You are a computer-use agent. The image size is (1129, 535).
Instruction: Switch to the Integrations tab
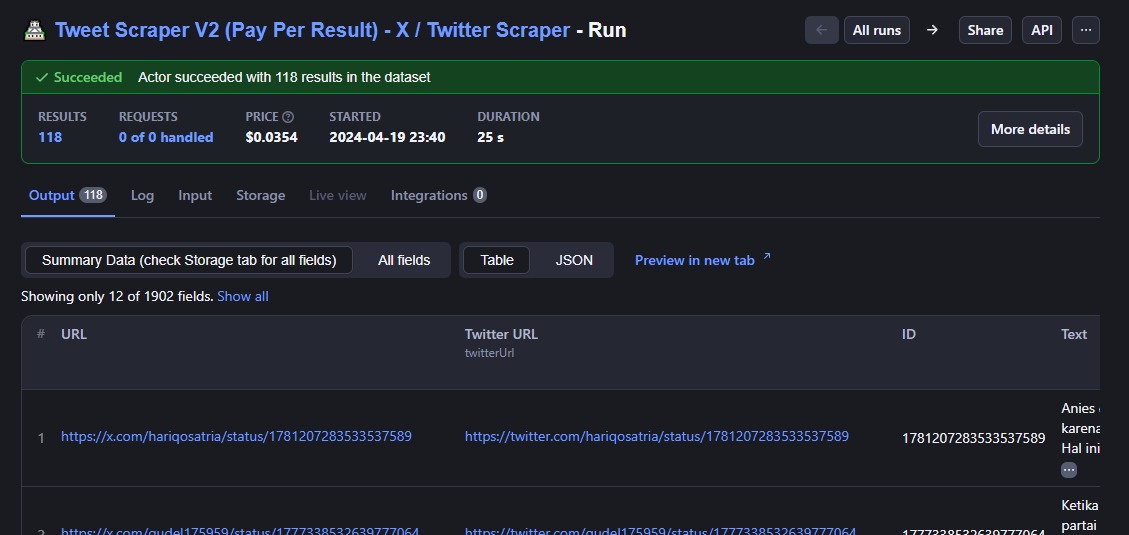click(x=438, y=196)
